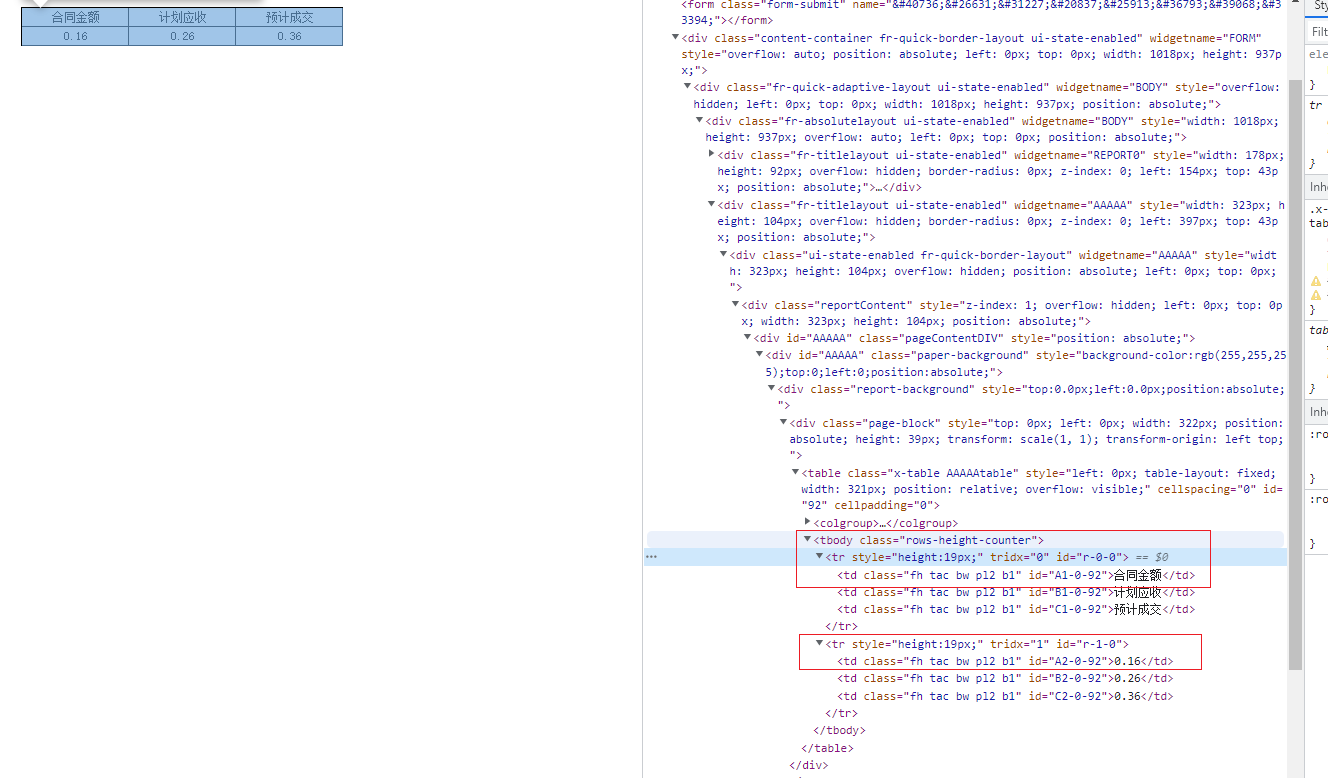The height and width of the screenshot is (778, 1328).
Task: Expand the colgroup element node
Action: pyautogui.click(x=807, y=522)
